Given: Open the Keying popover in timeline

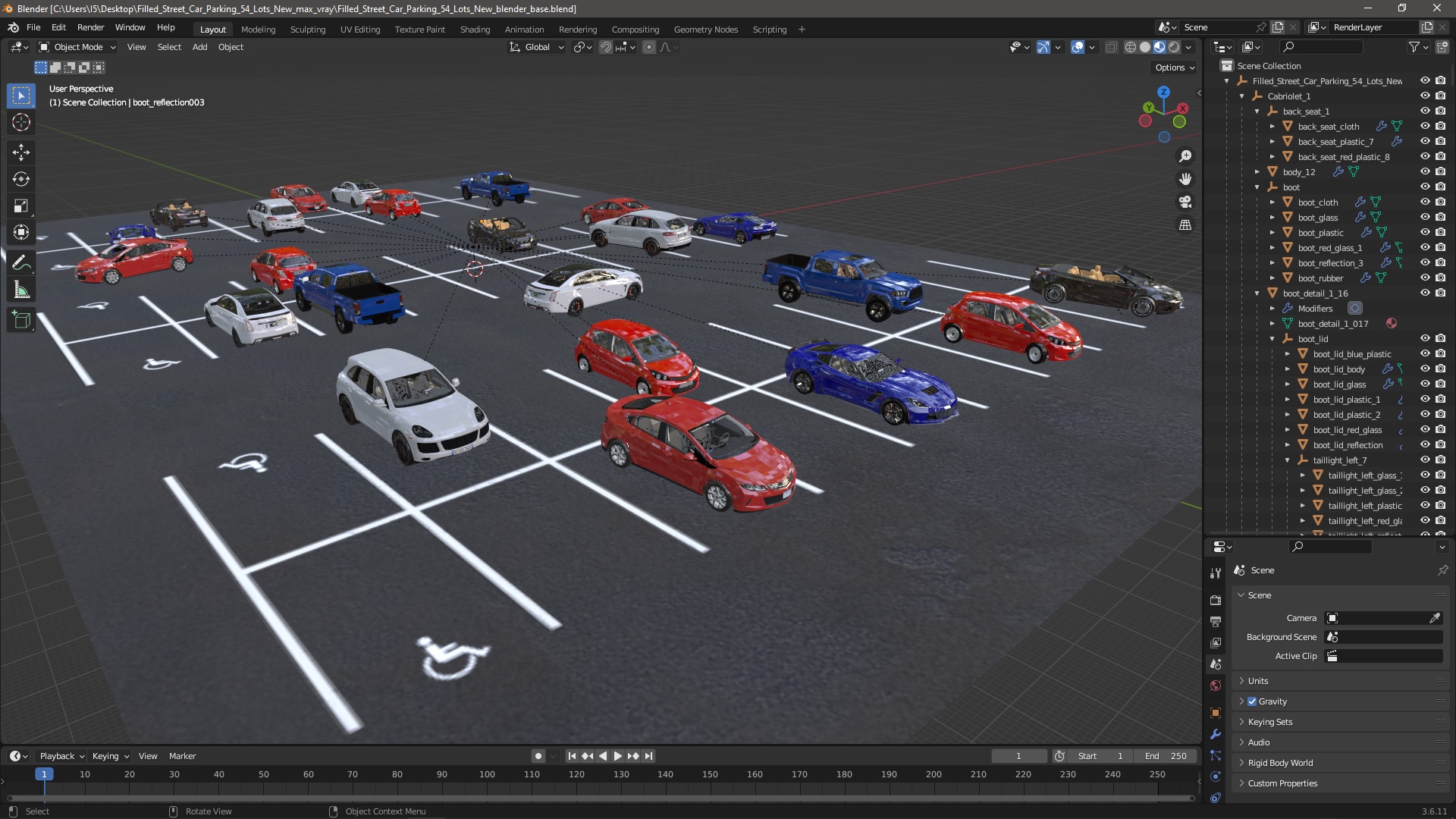Looking at the screenshot, I should coord(111,756).
